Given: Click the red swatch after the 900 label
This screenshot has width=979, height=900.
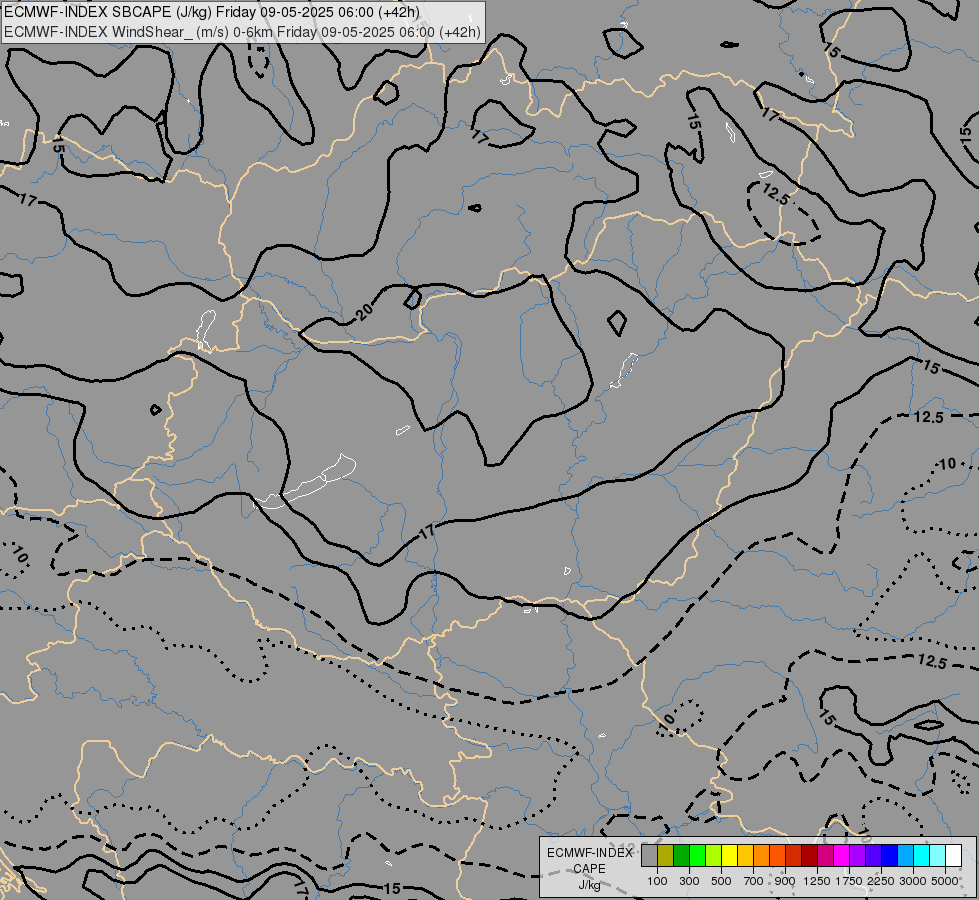Looking at the screenshot, I should click(794, 855).
